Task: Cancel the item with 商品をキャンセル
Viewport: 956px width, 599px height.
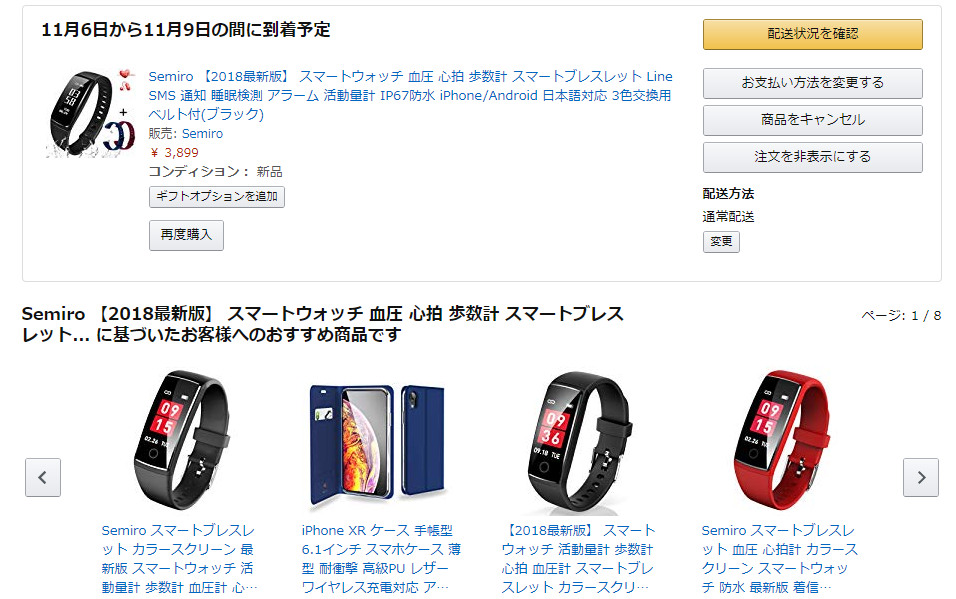Action: [x=813, y=120]
